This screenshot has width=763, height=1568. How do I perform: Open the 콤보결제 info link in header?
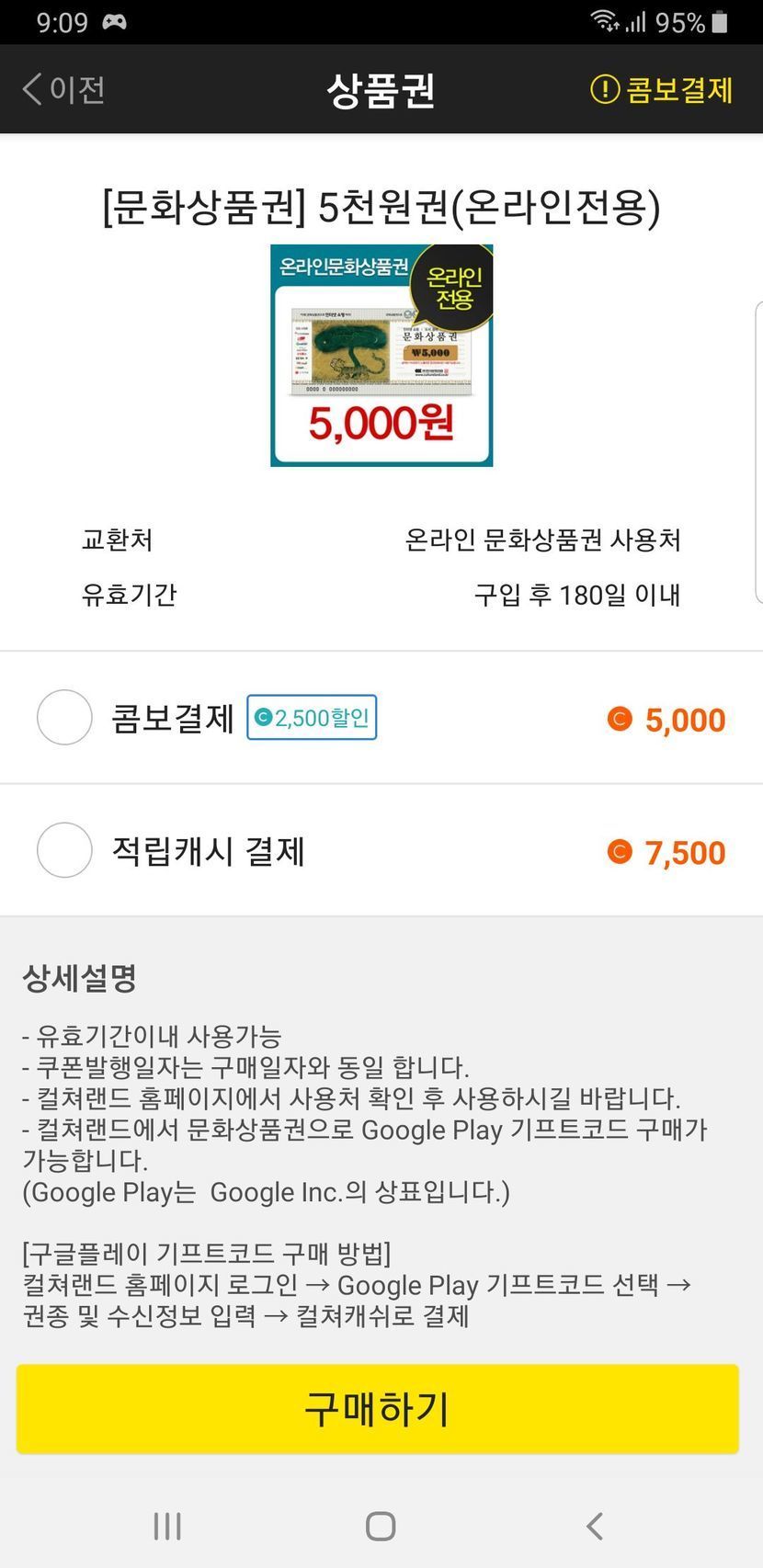679,89
